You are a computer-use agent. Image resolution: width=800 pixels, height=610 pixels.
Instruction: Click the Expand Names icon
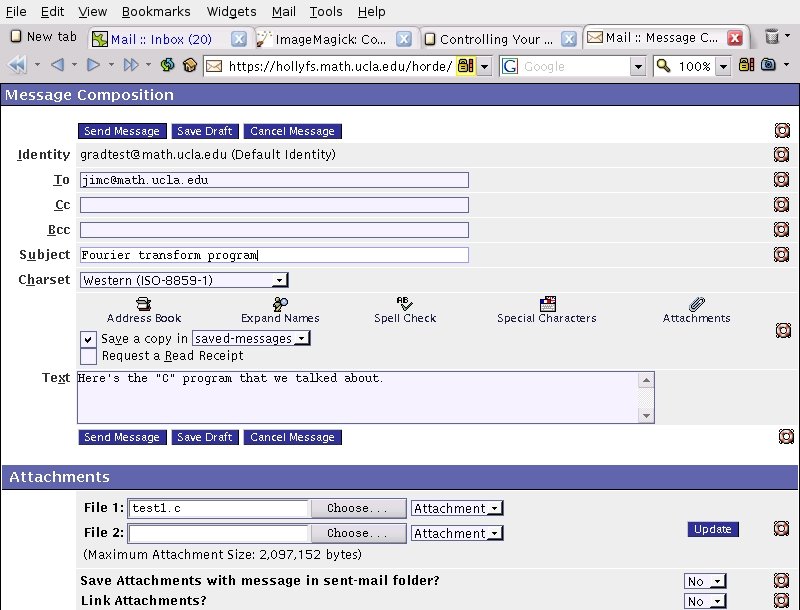click(280, 303)
